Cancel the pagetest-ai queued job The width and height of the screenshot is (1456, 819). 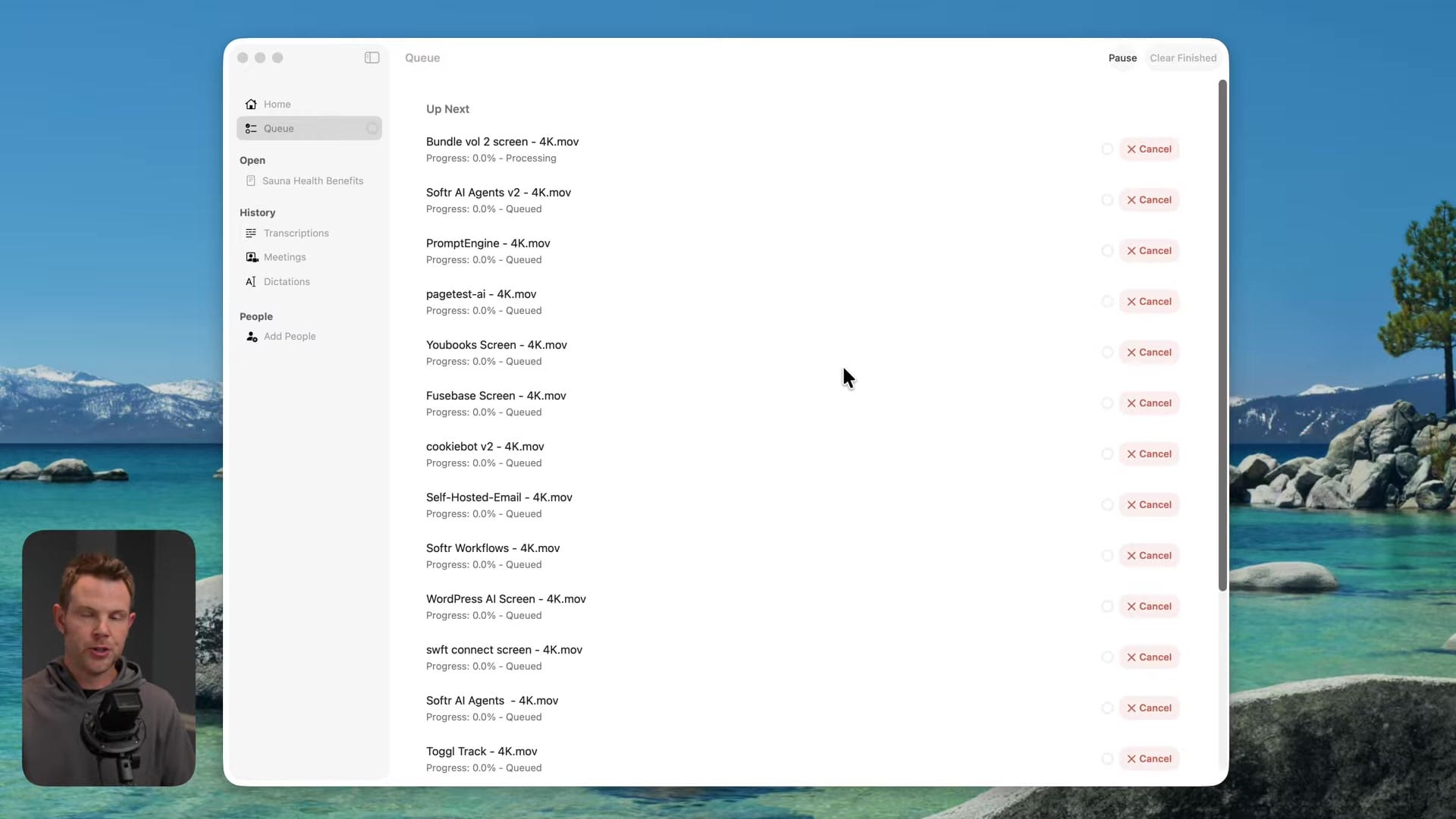click(x=1149, y=301)
